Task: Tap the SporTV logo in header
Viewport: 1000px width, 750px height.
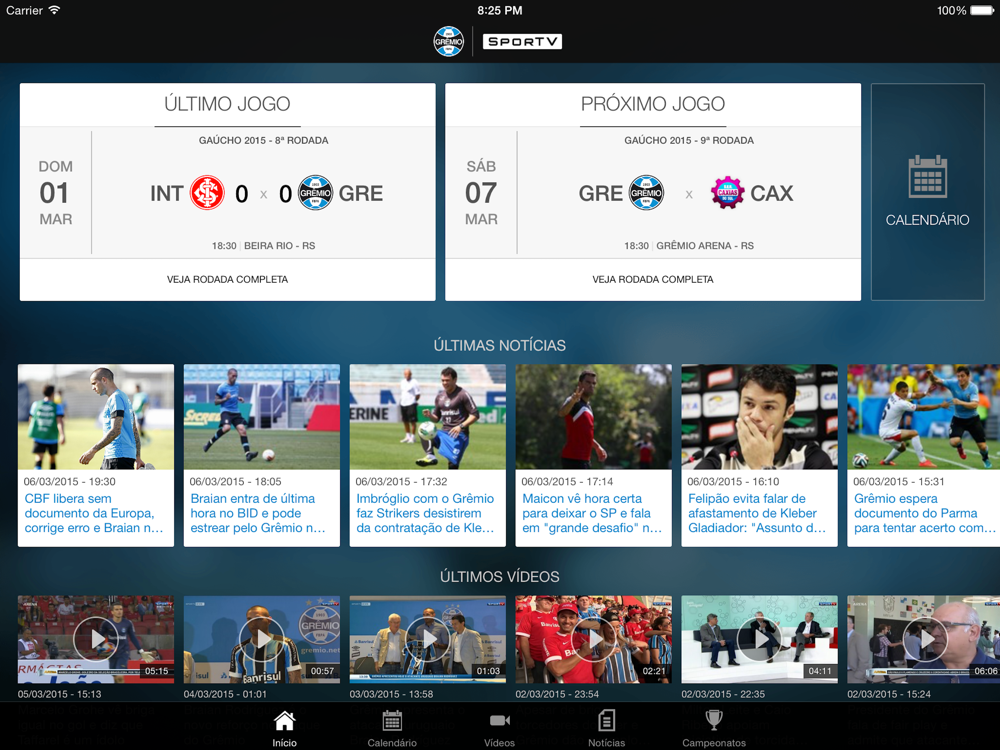Action: click(522, 41)
